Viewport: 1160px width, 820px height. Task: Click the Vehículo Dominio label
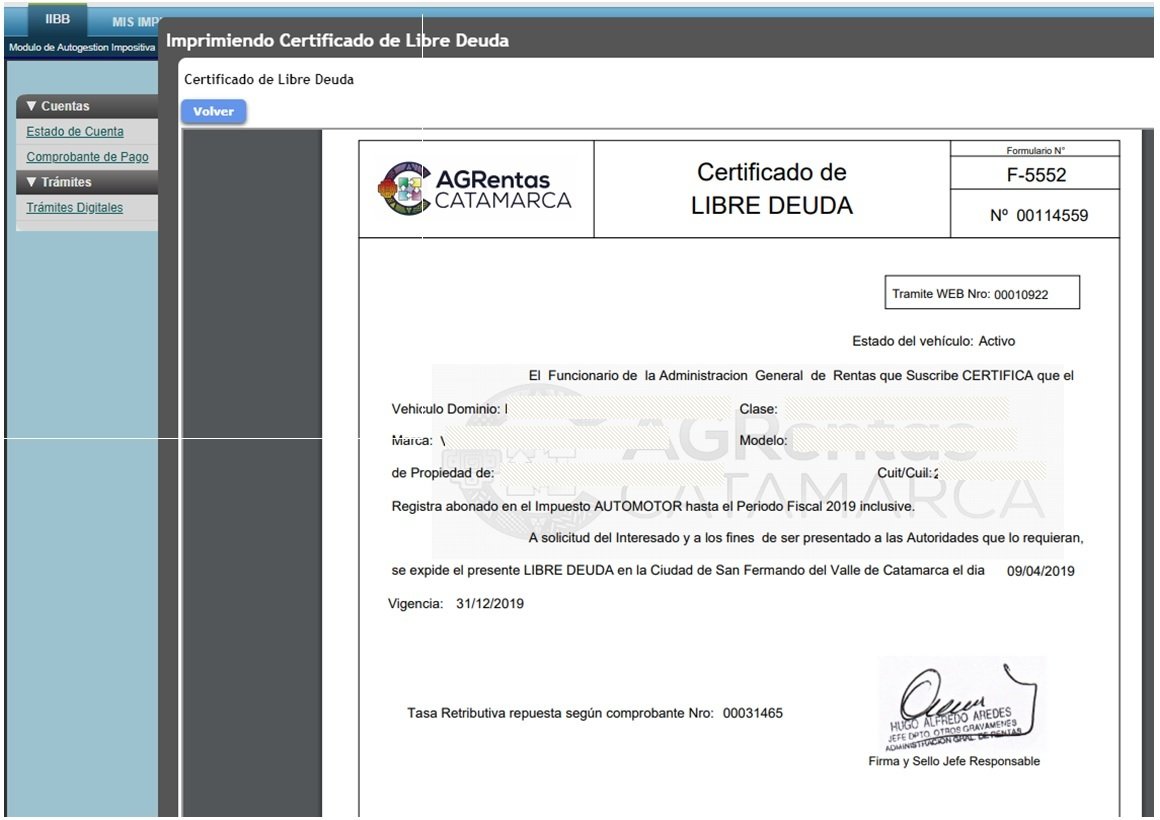(446, 409)
